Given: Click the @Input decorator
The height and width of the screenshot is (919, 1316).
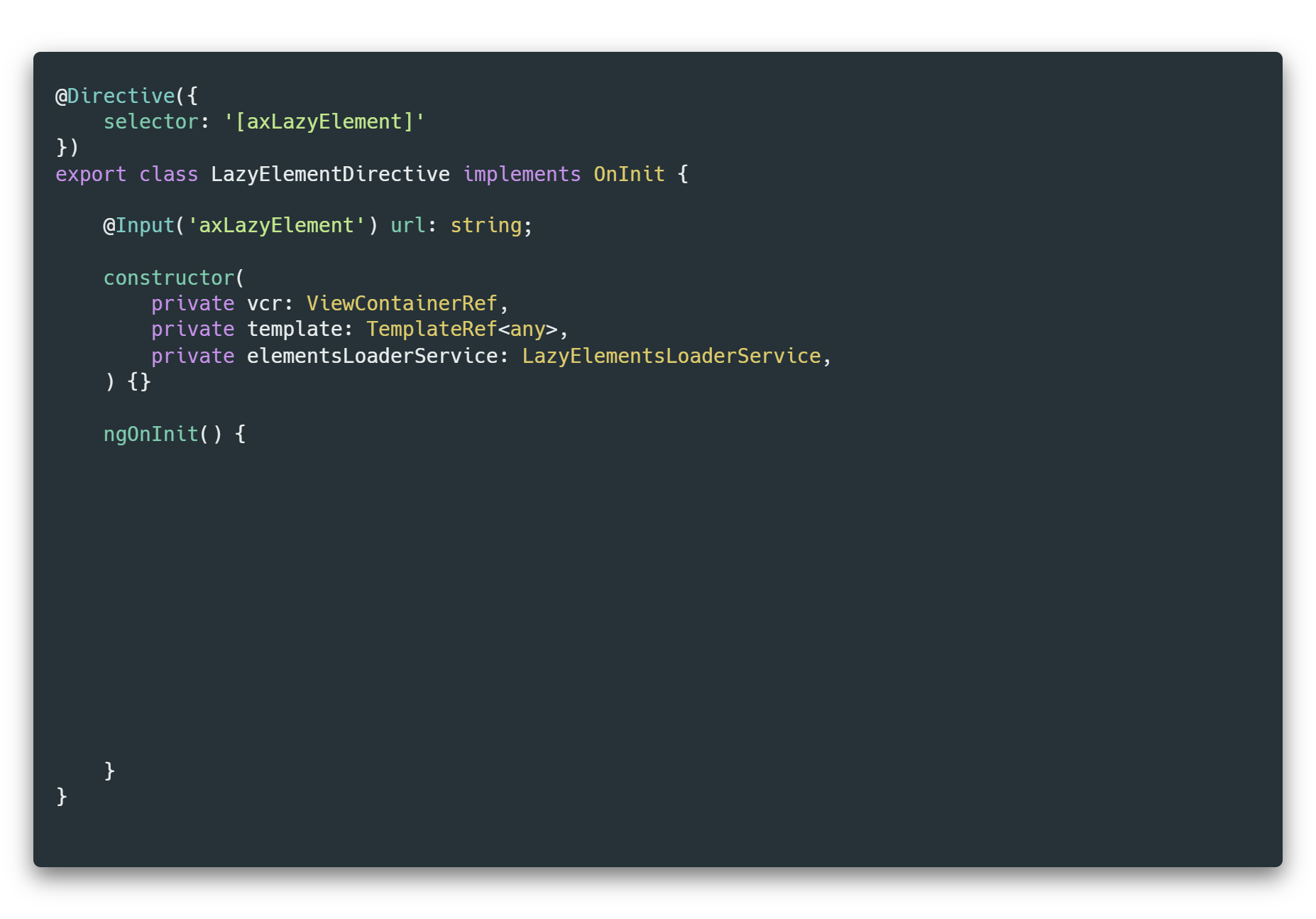Looking at the screenshot, I should [139, 226].
